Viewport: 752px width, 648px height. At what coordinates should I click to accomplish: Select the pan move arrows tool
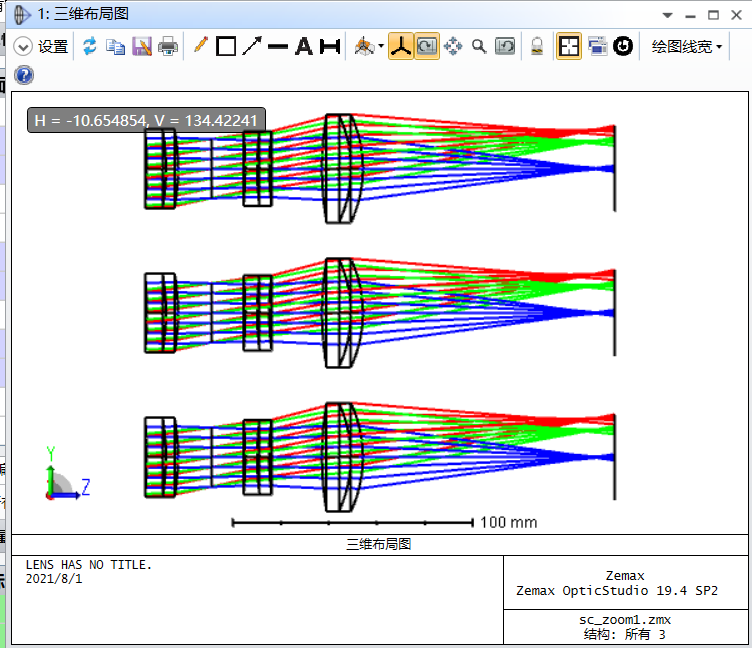click(x=453, y=47)
